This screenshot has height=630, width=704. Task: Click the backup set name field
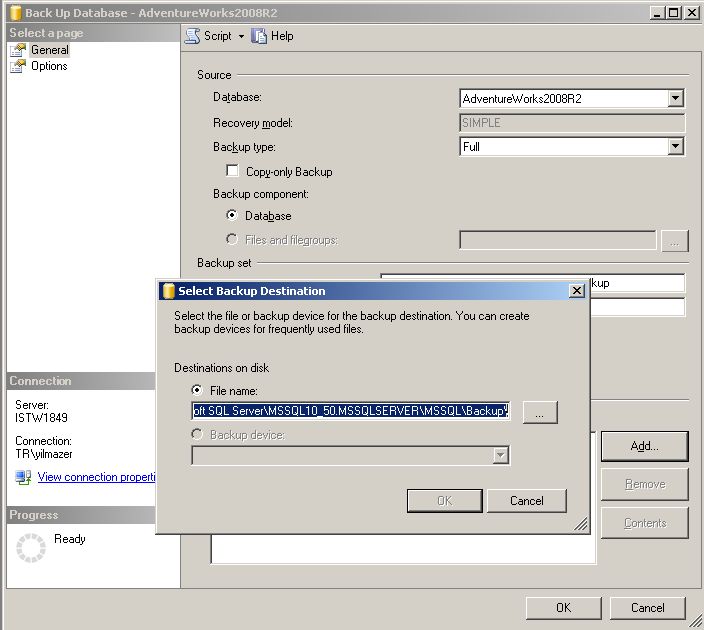(x=638, y=283)
